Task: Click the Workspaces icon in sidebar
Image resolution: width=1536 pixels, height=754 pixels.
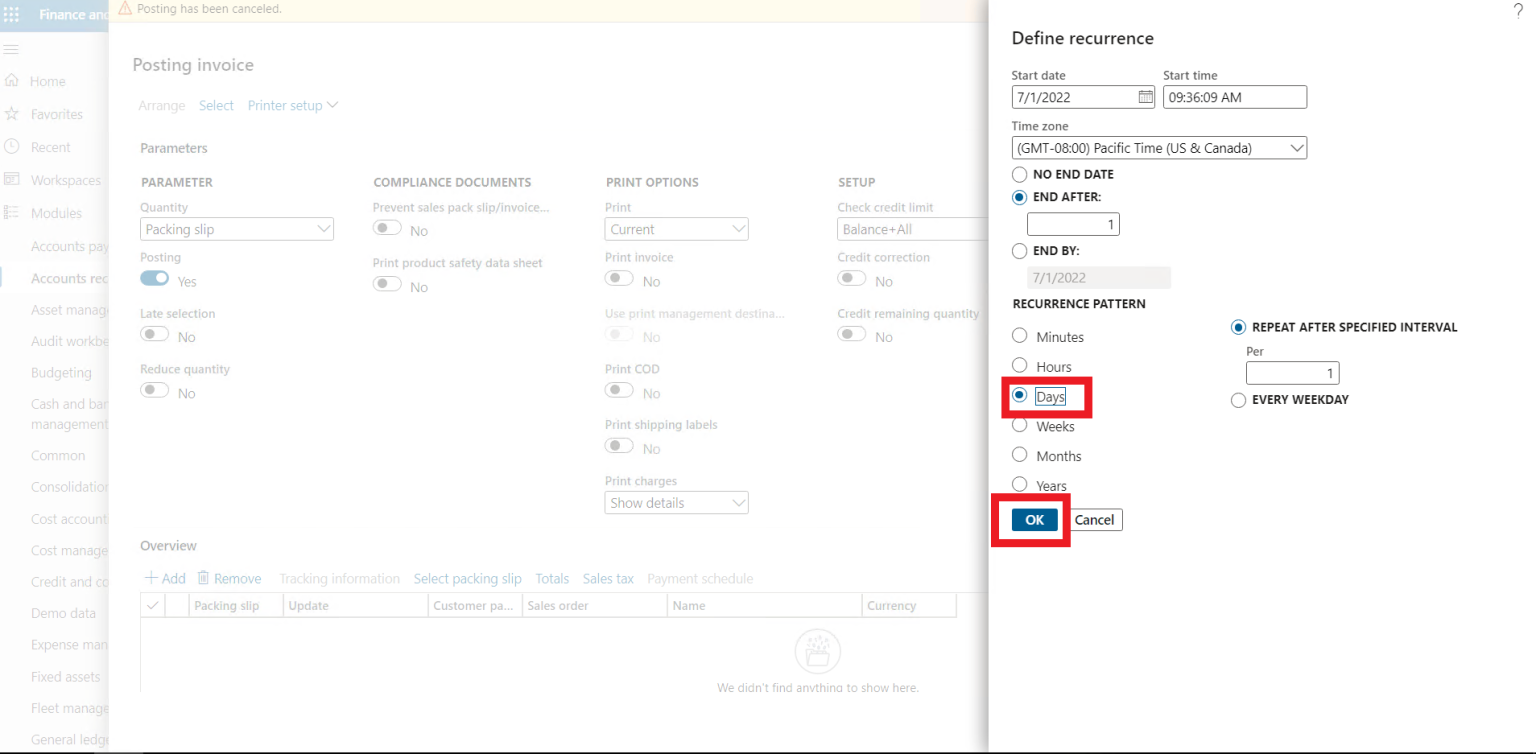Action: [10, 180]
